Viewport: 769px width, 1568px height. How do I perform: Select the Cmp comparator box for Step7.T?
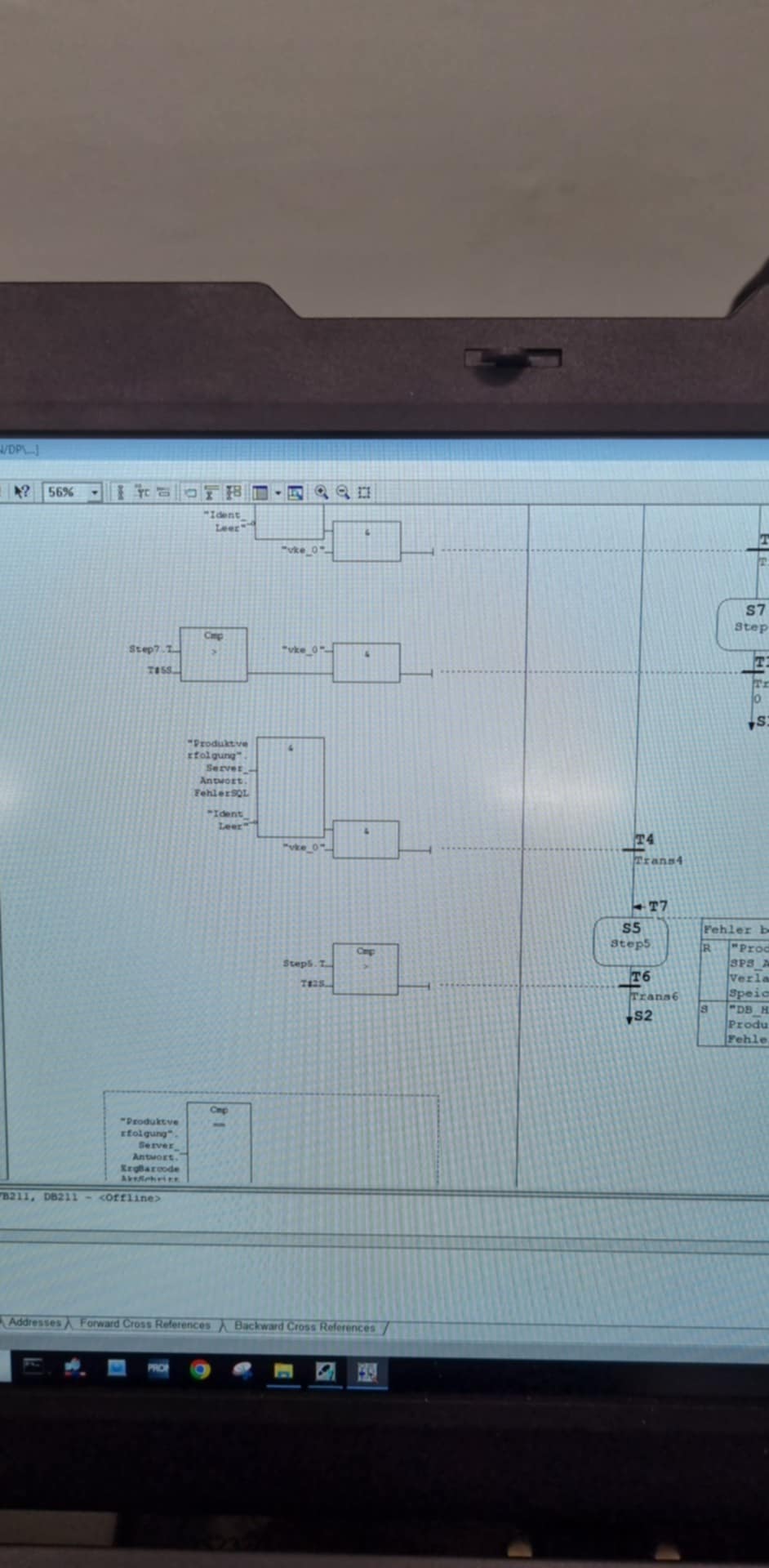(x=213, y=654)
